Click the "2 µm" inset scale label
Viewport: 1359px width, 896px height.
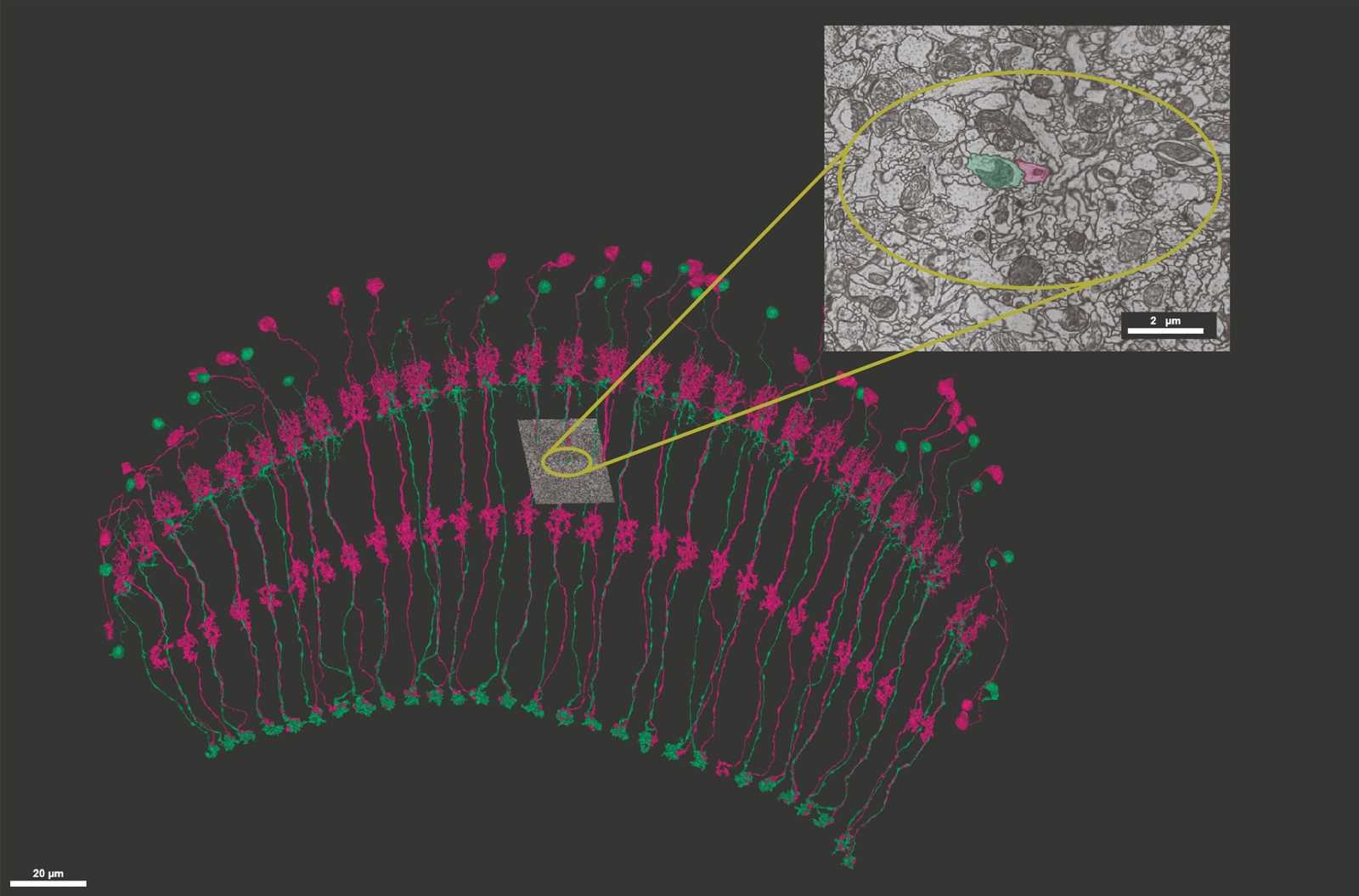click(x=1165, y=321)
